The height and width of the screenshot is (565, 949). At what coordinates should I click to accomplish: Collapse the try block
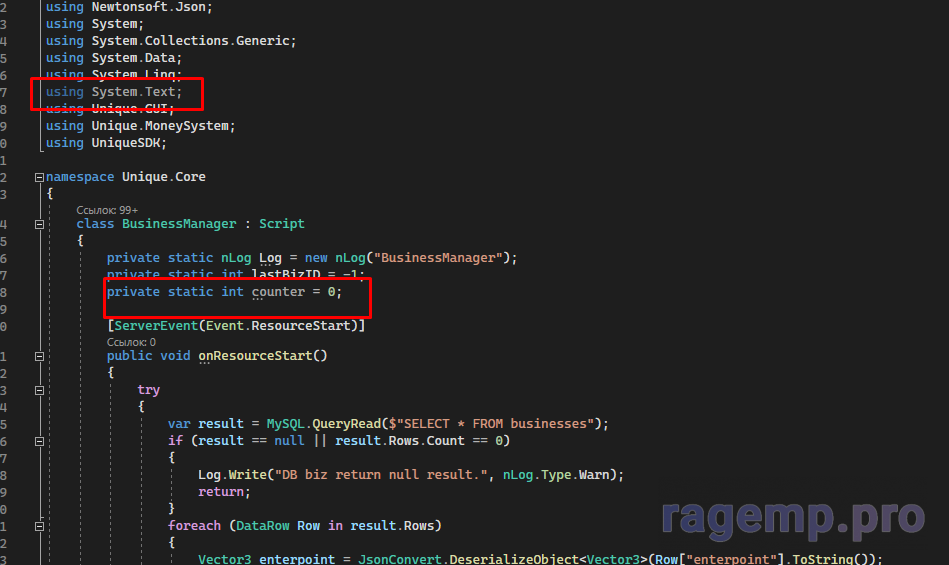[39, 390]
